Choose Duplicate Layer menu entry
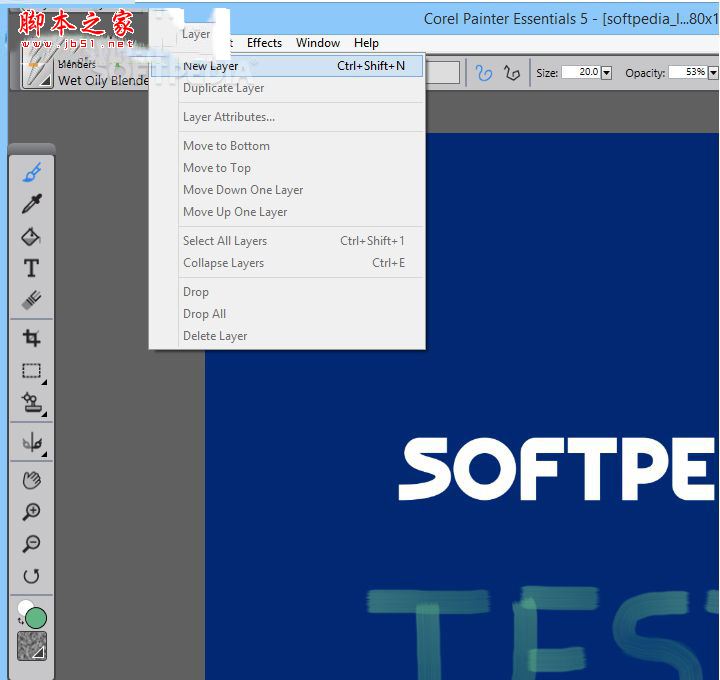This screenshot has width=720, height=680. click(287, 88)
